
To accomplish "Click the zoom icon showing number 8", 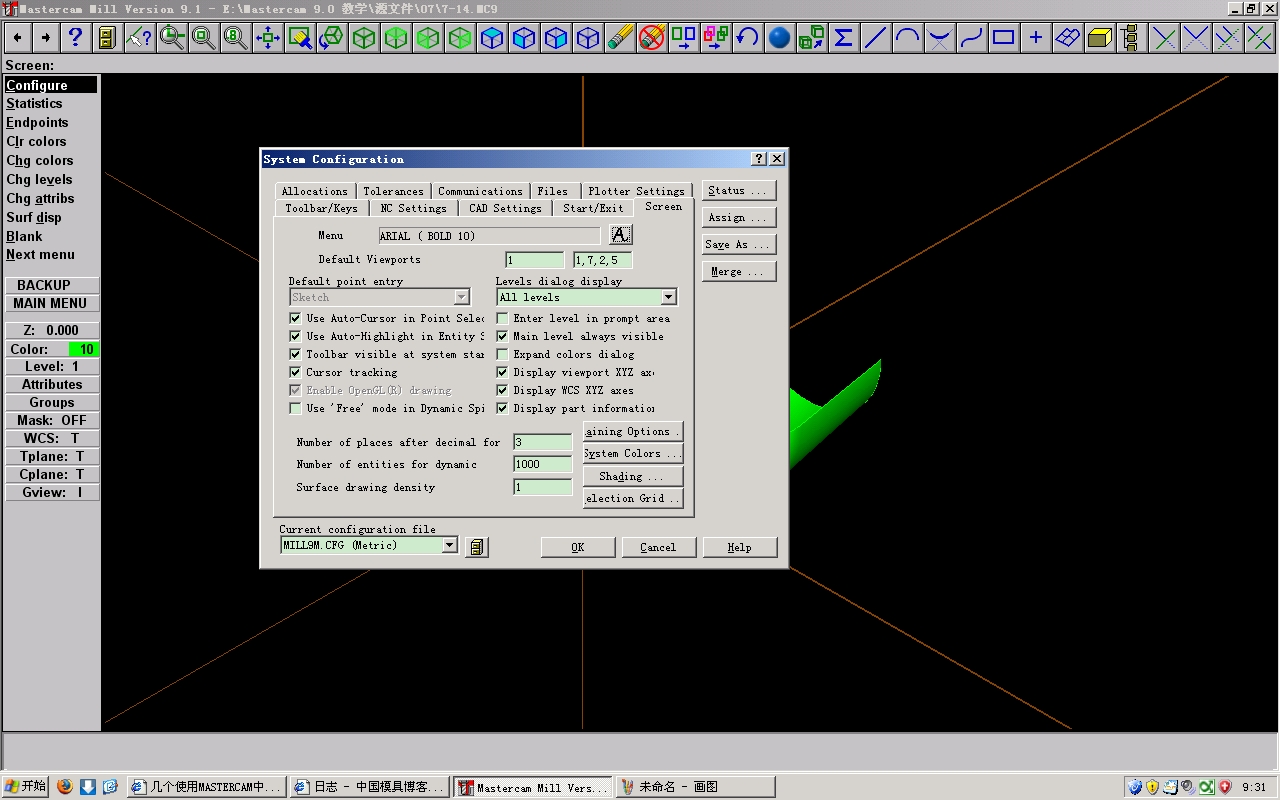I will point(236,38).
